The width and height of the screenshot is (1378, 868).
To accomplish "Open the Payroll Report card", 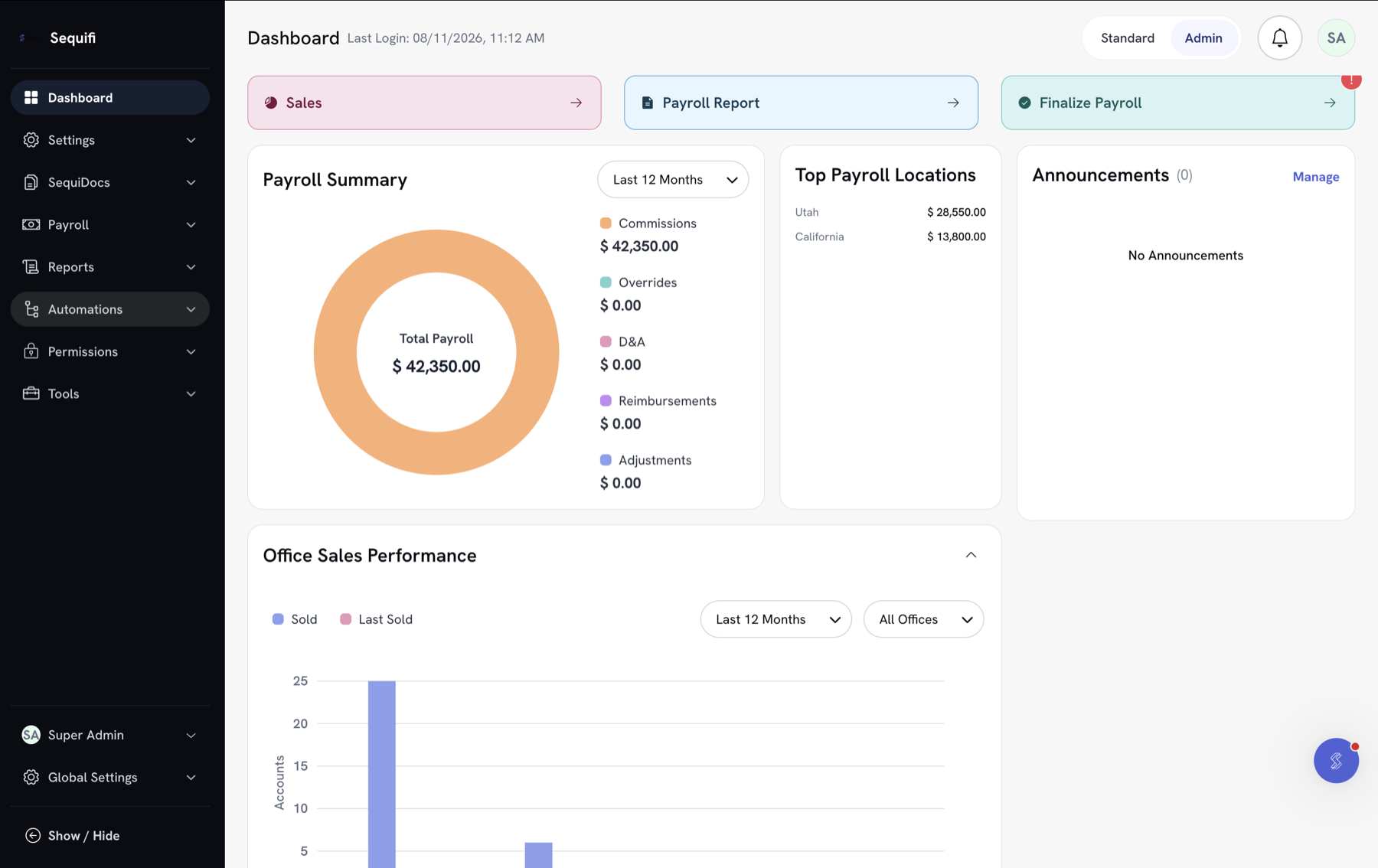I will [x=801, y=103].
